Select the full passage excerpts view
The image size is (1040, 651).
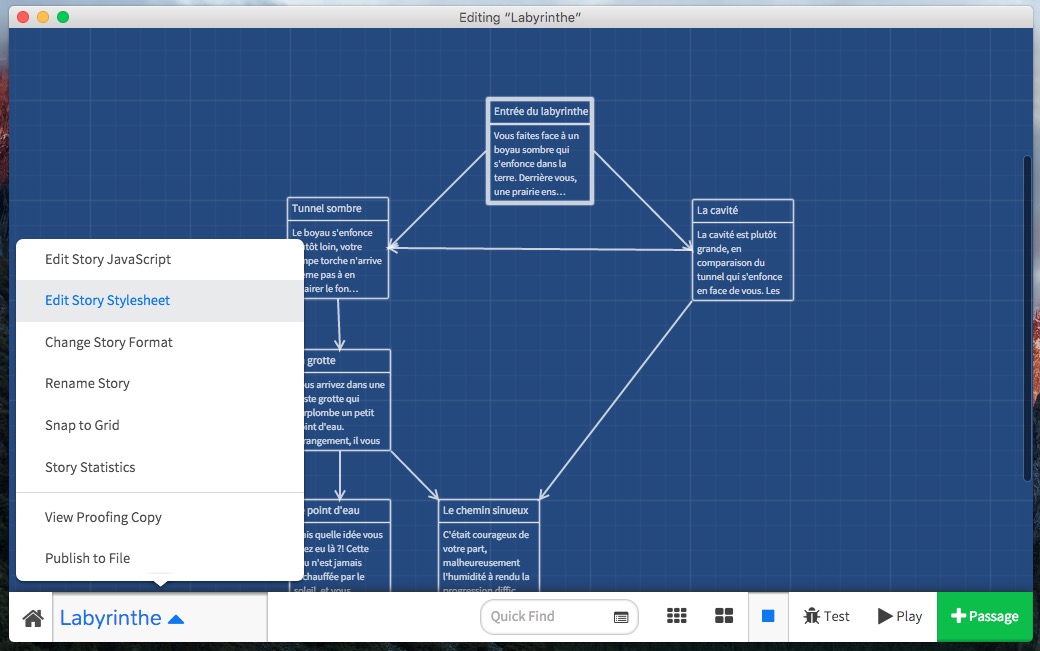coord(768,616)
